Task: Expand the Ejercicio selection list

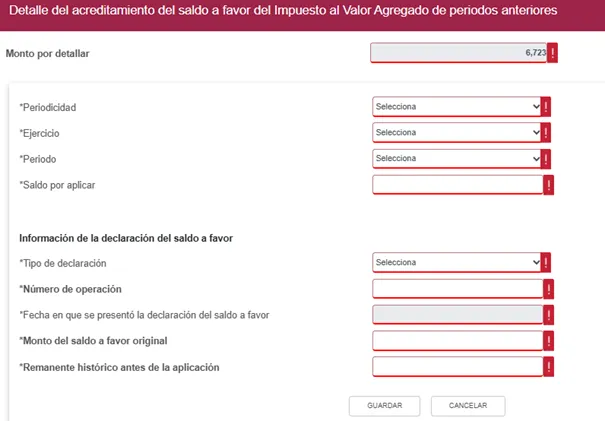Action: (456, 132)
